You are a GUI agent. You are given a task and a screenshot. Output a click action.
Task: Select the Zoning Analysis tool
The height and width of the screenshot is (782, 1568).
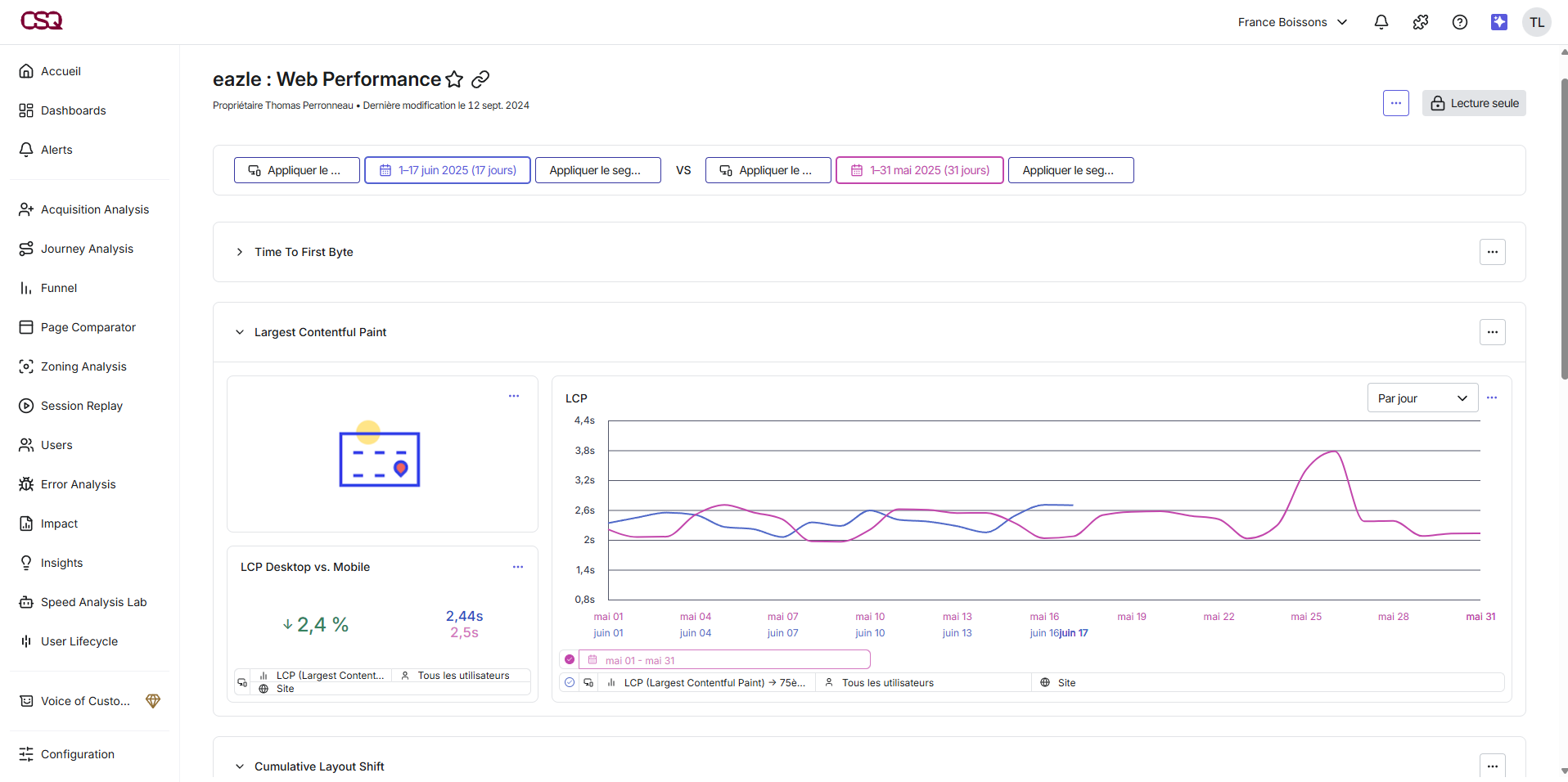point(83,366)
